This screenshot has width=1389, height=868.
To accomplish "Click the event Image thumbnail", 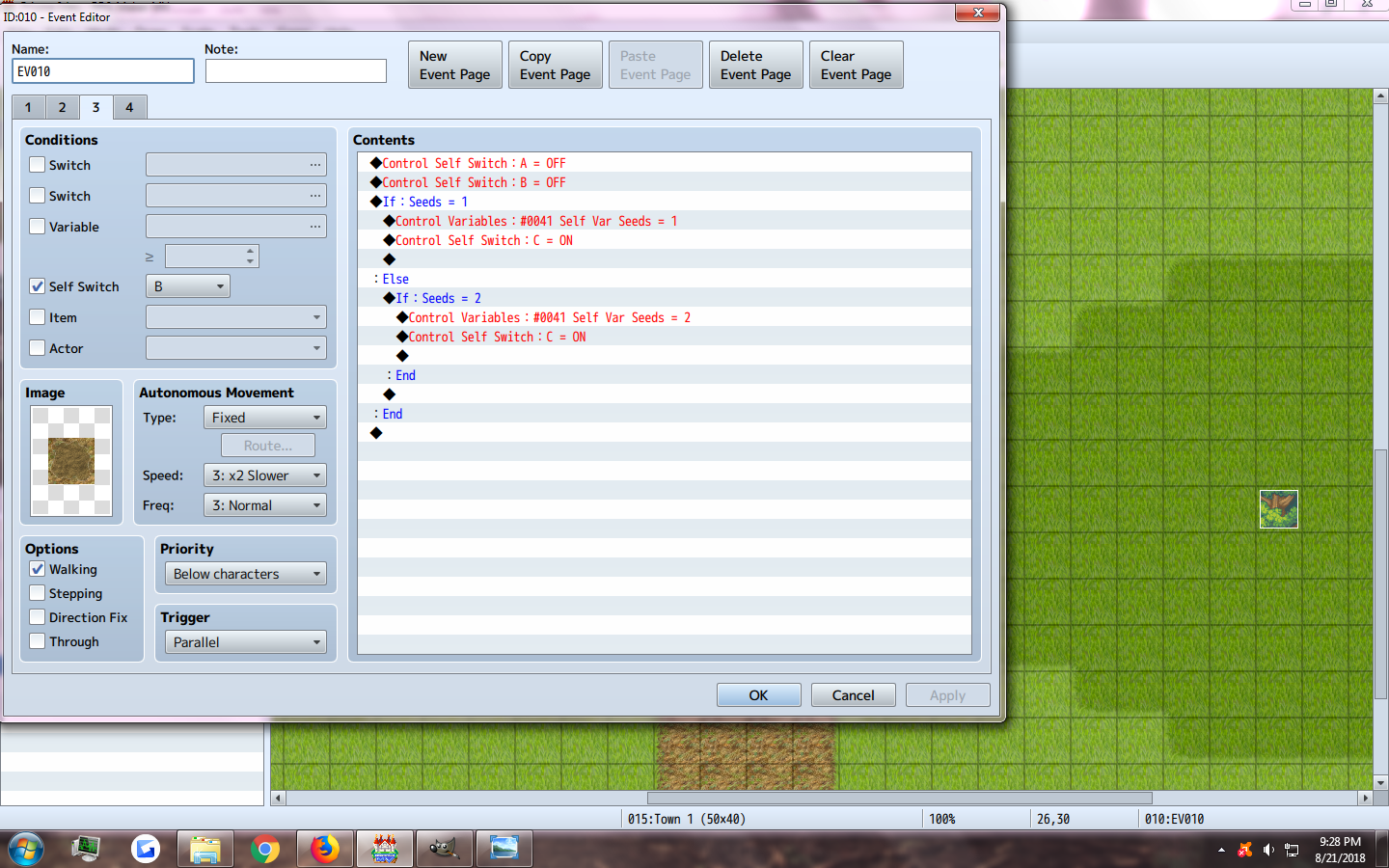I will [71, 461].
